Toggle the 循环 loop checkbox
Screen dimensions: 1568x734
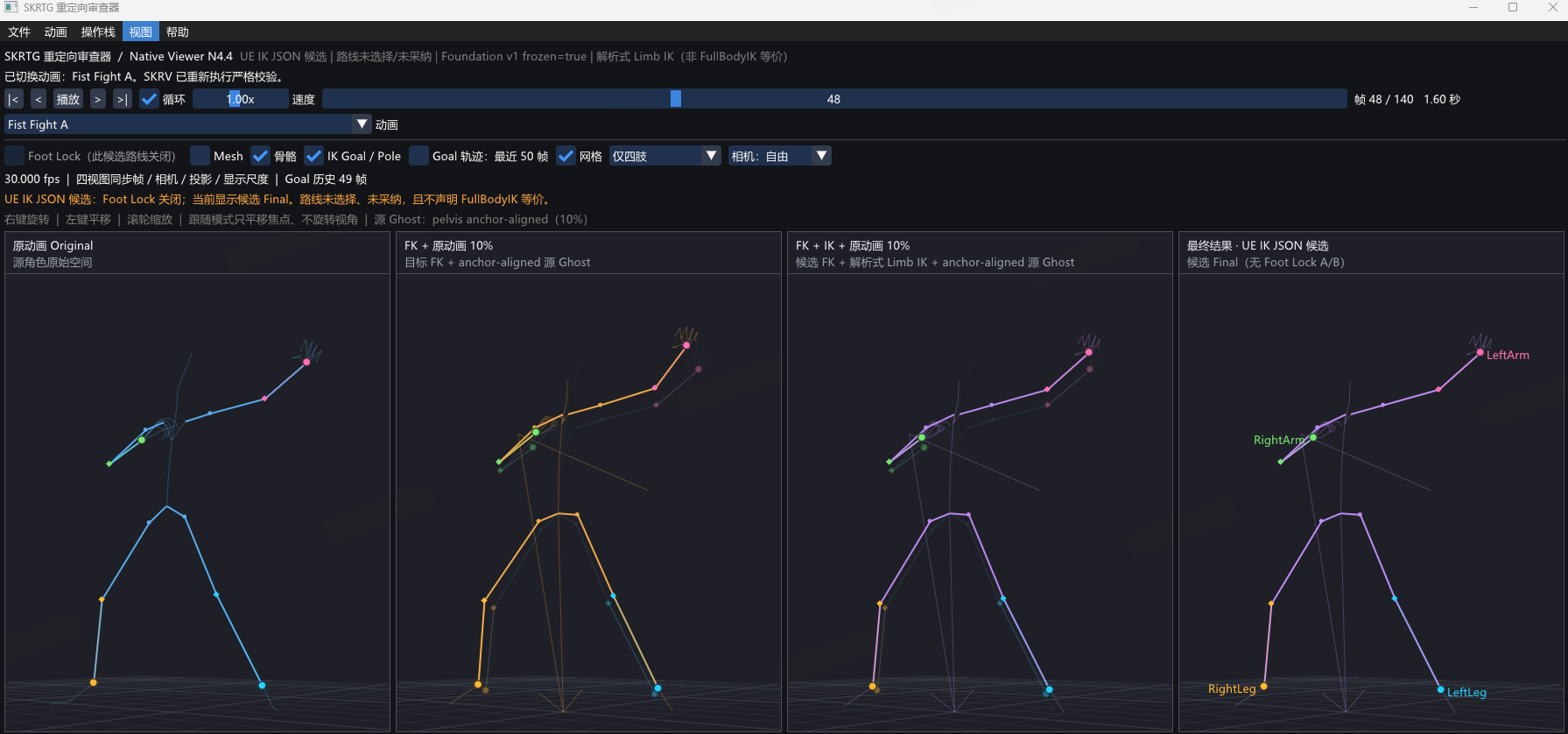(149, 99)
